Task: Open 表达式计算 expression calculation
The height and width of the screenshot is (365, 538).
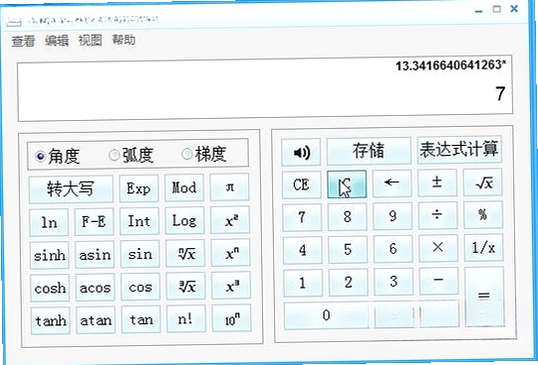Action: [x=459, y=150]
